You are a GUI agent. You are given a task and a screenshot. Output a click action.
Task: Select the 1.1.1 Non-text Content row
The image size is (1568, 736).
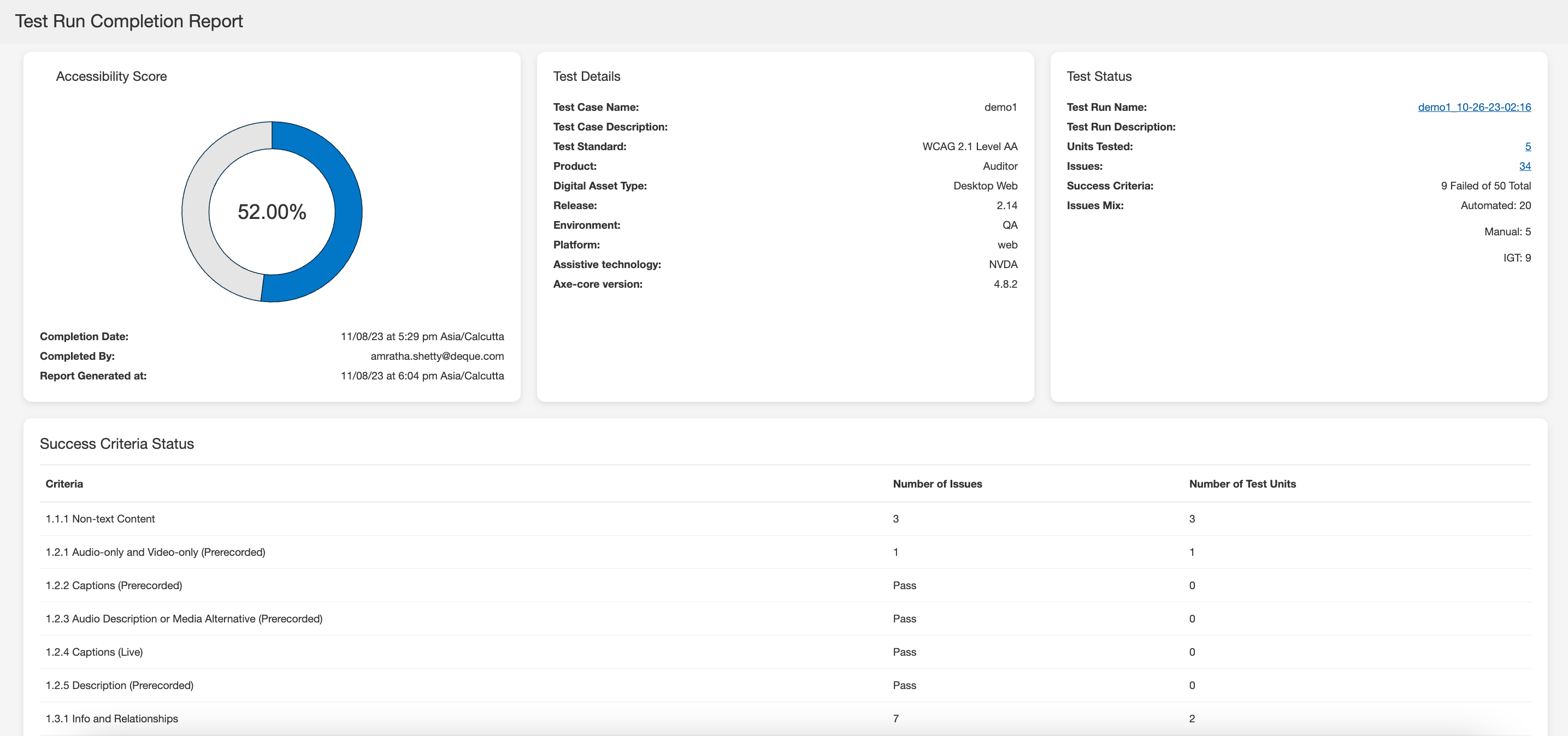pyautogui.click(x=101, y=519)
